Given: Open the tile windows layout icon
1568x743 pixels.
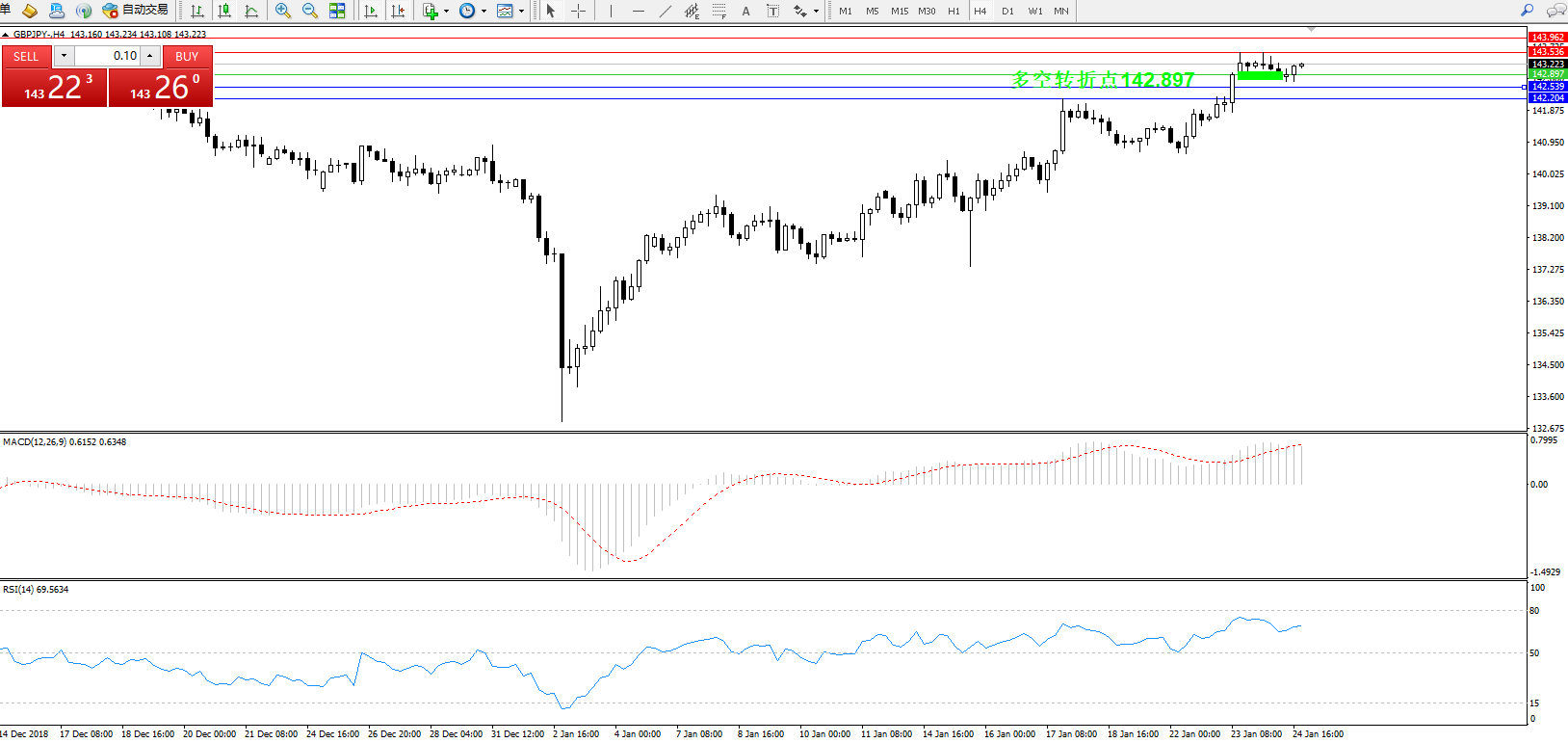Looking at the screenshot, I should (x=337, y=11).
